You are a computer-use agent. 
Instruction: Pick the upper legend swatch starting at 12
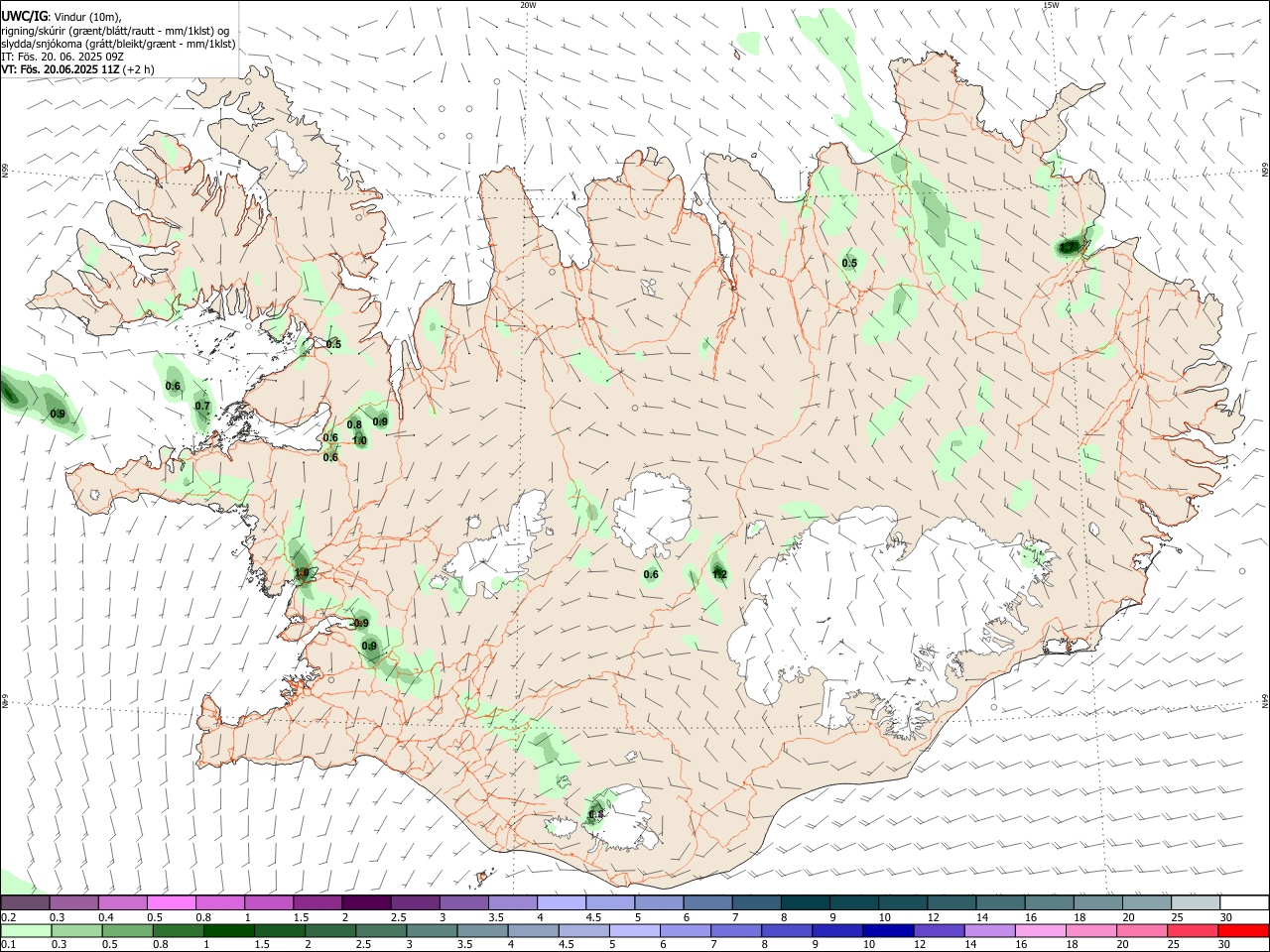tap(951, 903)
